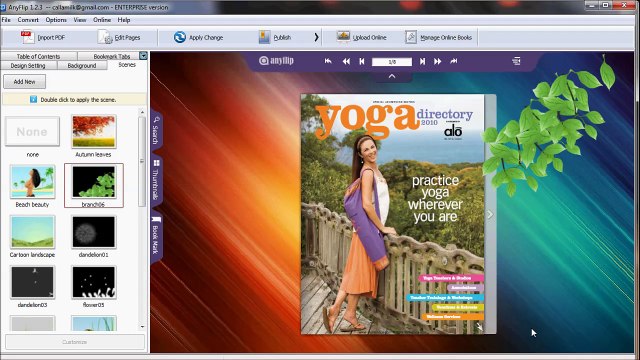640x360 pixels.
Task: Select the dandelion01 scene thumbnail
Action: tap(93, 232)
